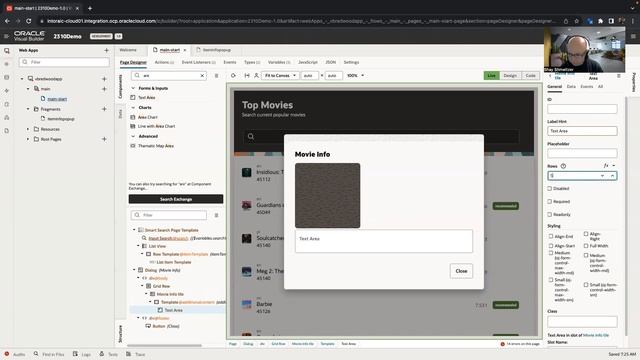Open the Event Listeners tab

198,62
